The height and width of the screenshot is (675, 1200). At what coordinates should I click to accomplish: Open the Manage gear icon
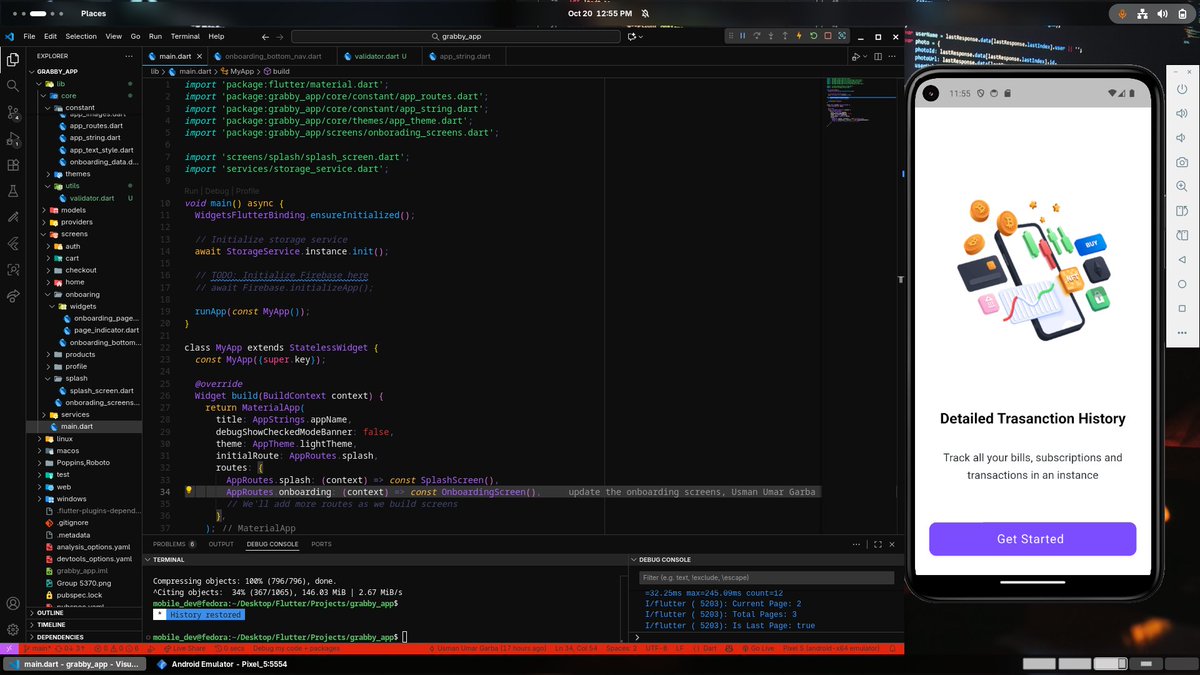click(x=13, y=629)
